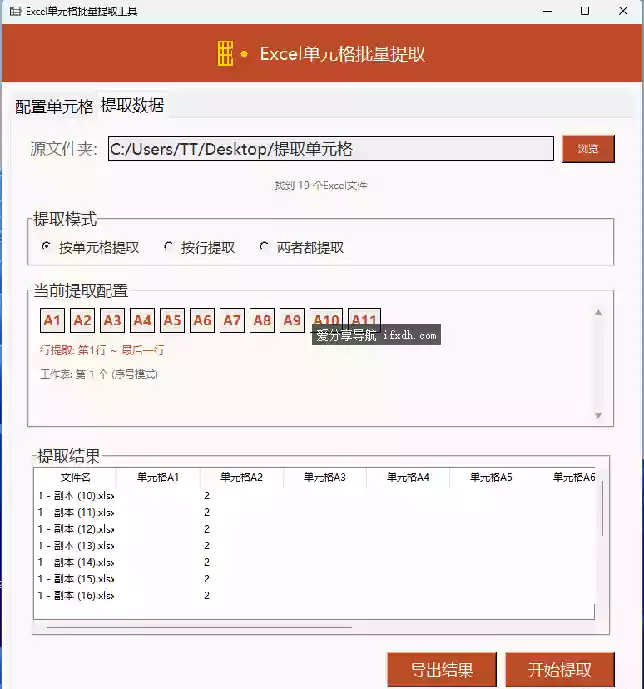Select the row 1 - 副本 (13).xlsx
The image size is (644, 689).
(314, 546)
